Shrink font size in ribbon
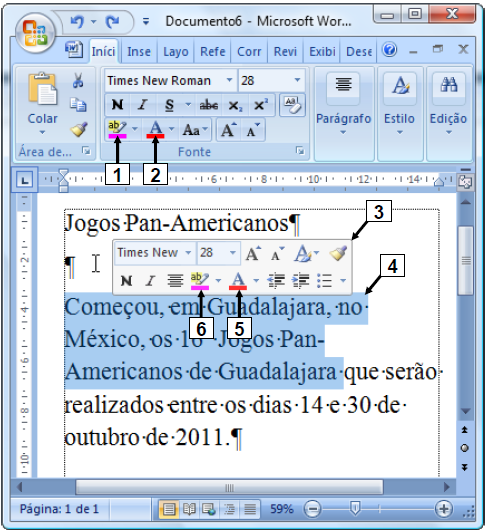Screen dimensions: 486x530 (x=253, y=129)
